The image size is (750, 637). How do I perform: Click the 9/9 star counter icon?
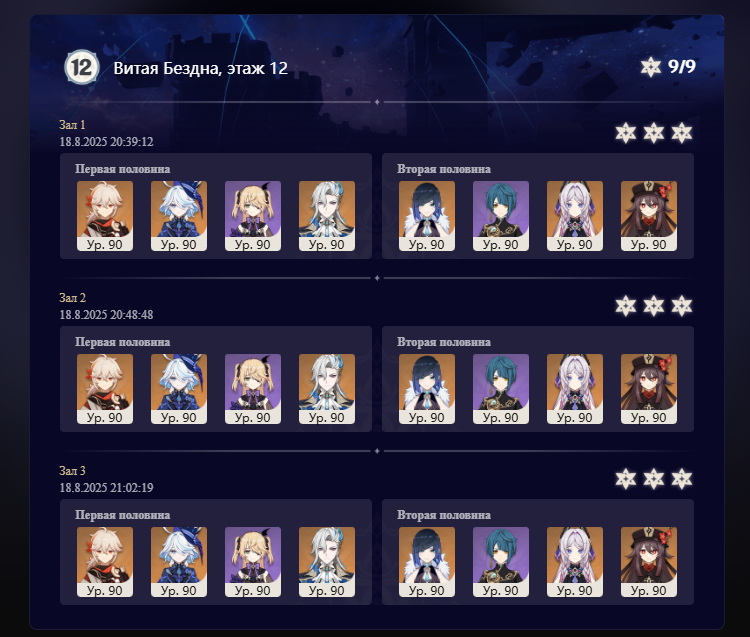click(651, 67)
